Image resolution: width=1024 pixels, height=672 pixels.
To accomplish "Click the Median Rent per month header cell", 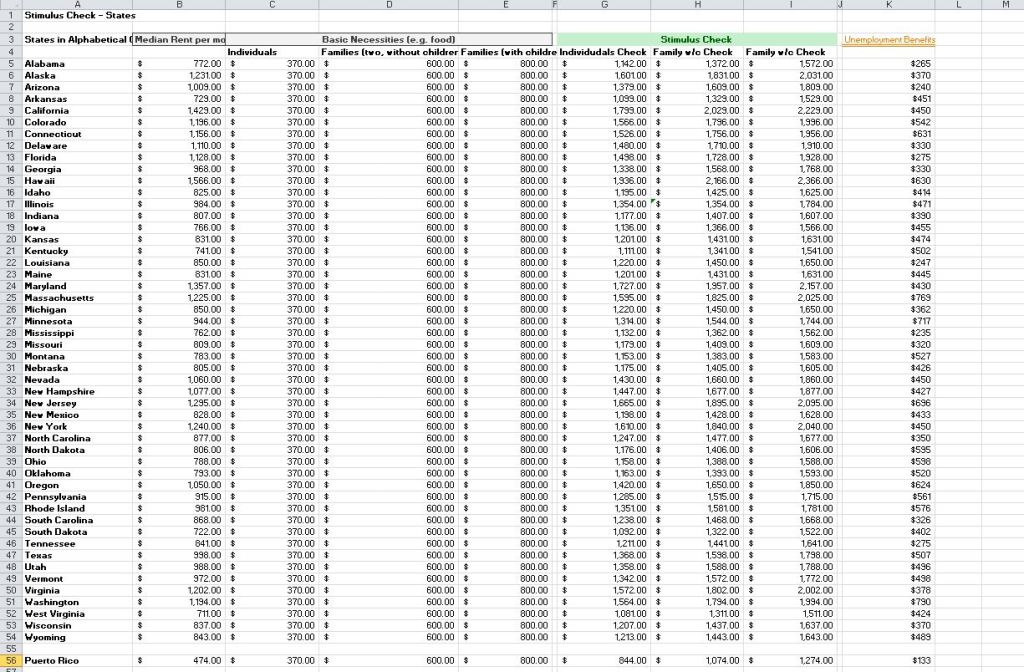I will 179,39.
